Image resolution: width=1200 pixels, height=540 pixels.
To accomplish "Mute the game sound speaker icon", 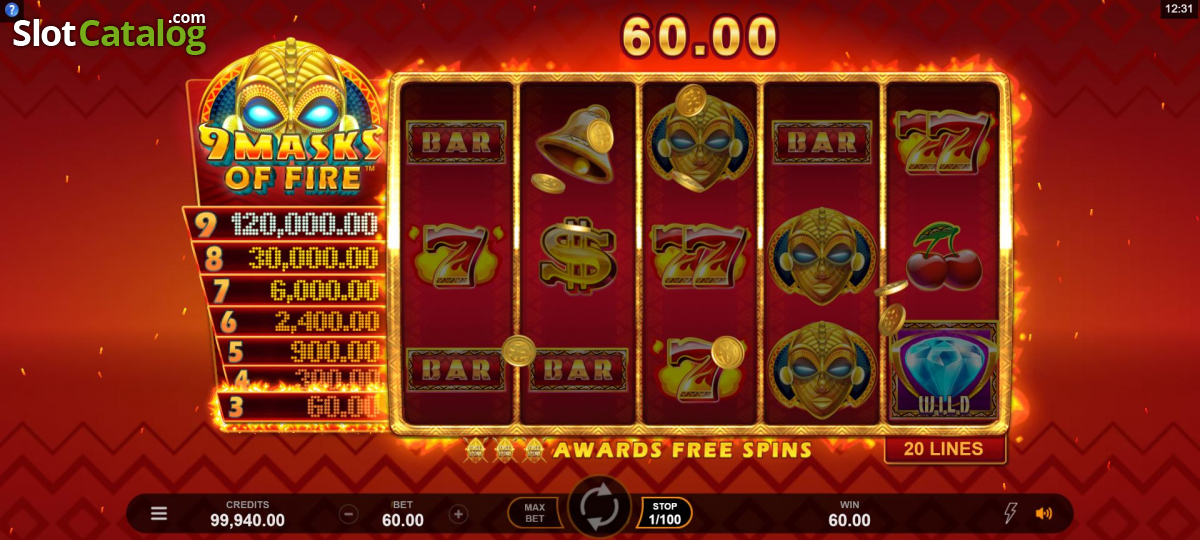I will pos(1044,513).
